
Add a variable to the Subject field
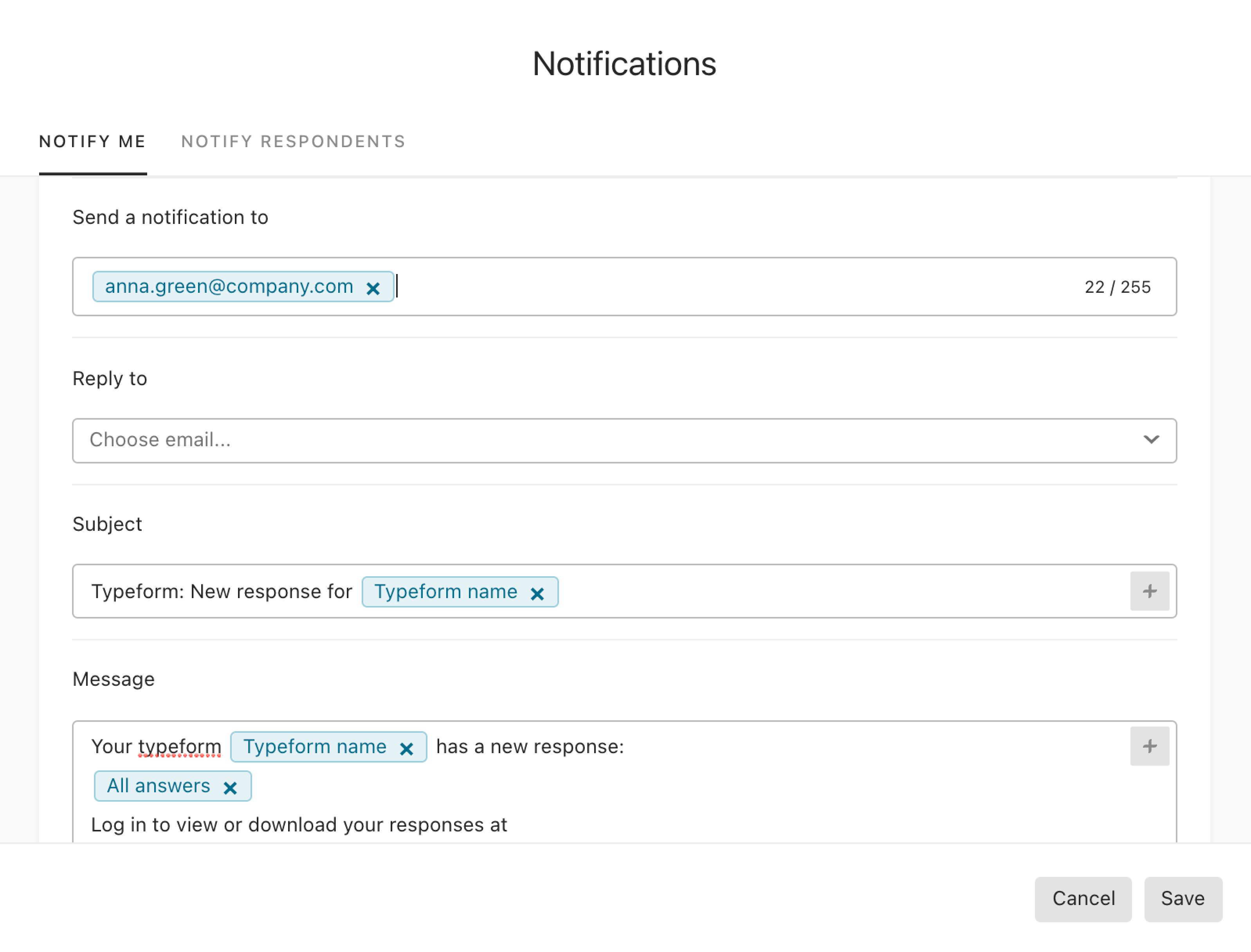(x=1150, y=591)
